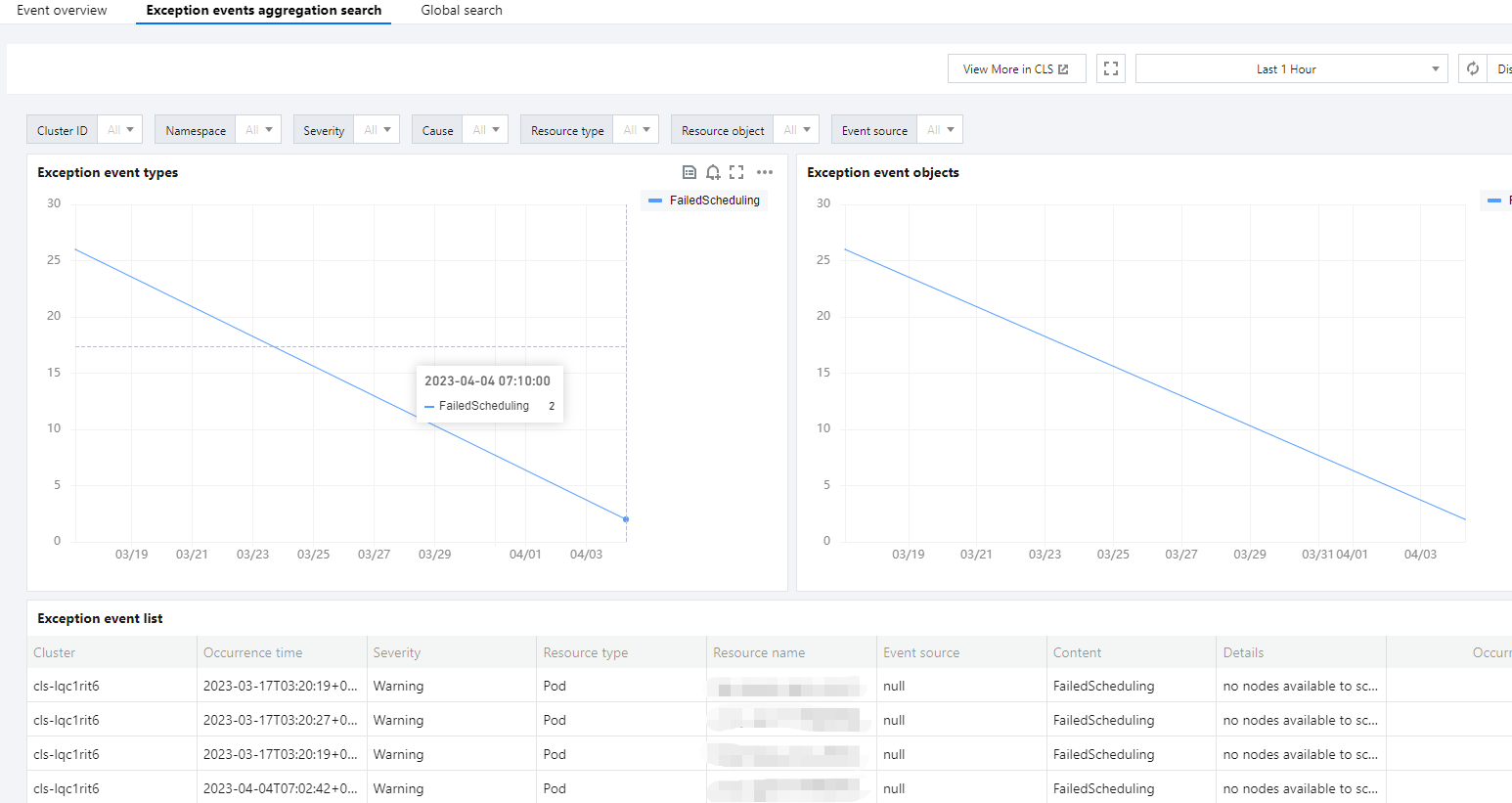Click add alarm bell icon on chart
The height and width of the screenshot is (803, 1512).
point(713,172)
